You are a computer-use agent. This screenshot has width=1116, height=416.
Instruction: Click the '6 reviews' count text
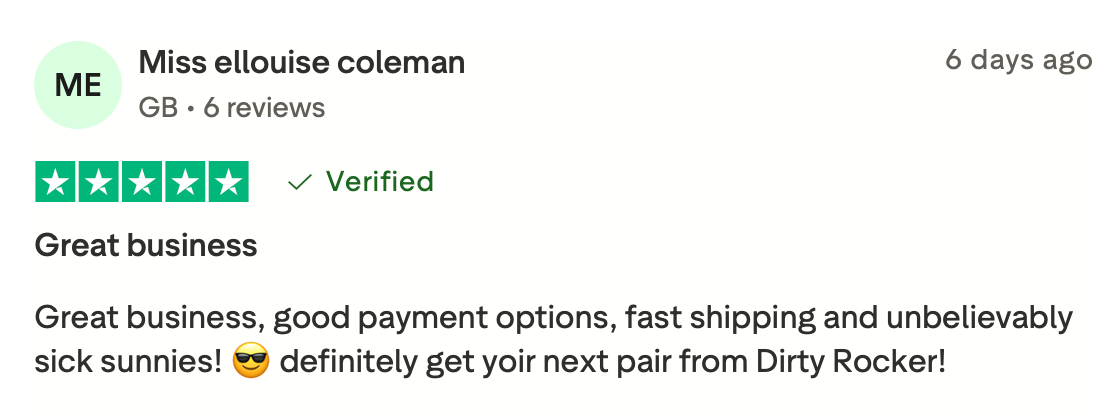tap(264, 108)
